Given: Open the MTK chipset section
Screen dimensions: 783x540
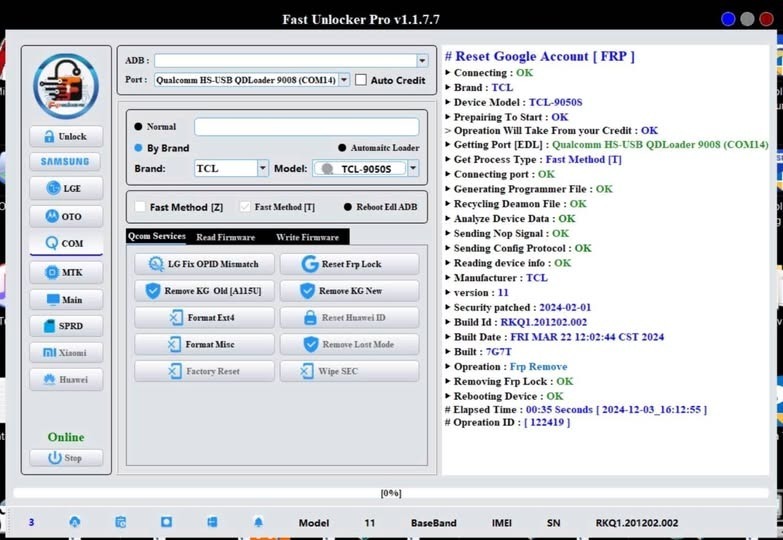Looking at the screenshot, I should (66, 272).
